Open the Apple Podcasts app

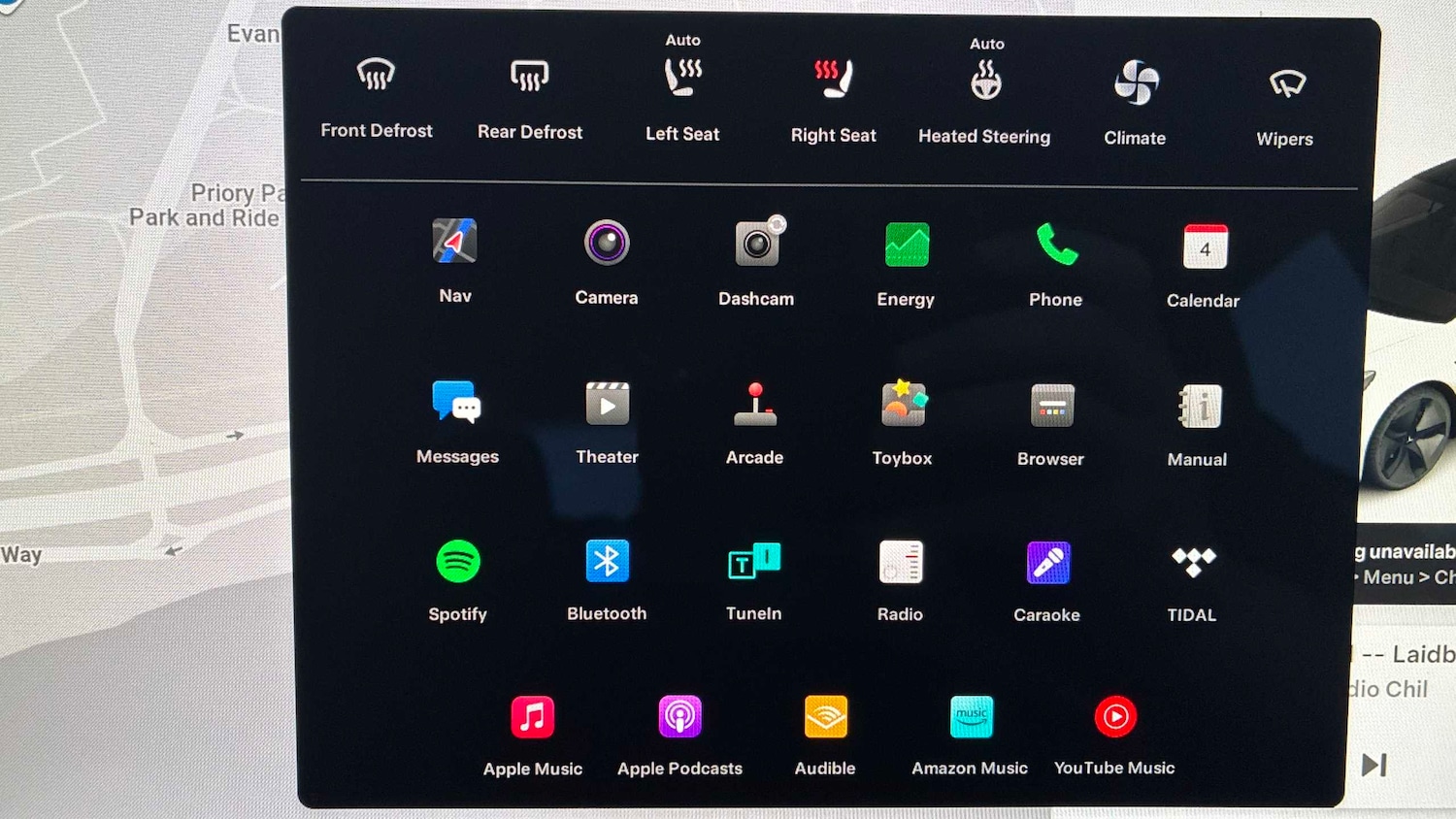[x=679, y=718]
